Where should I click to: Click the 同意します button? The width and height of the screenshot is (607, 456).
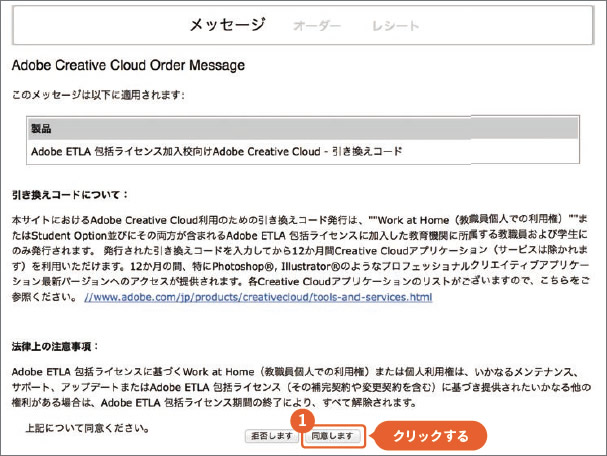point(333,436)
